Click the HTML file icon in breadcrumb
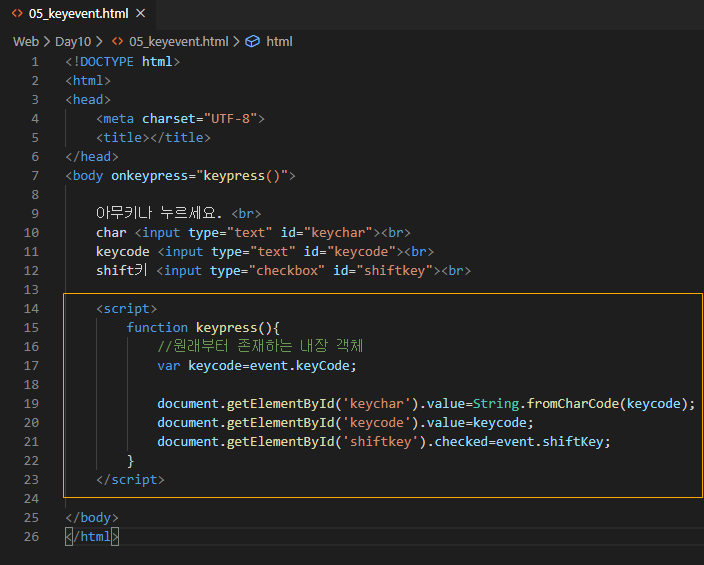 [x=117, y=41]
